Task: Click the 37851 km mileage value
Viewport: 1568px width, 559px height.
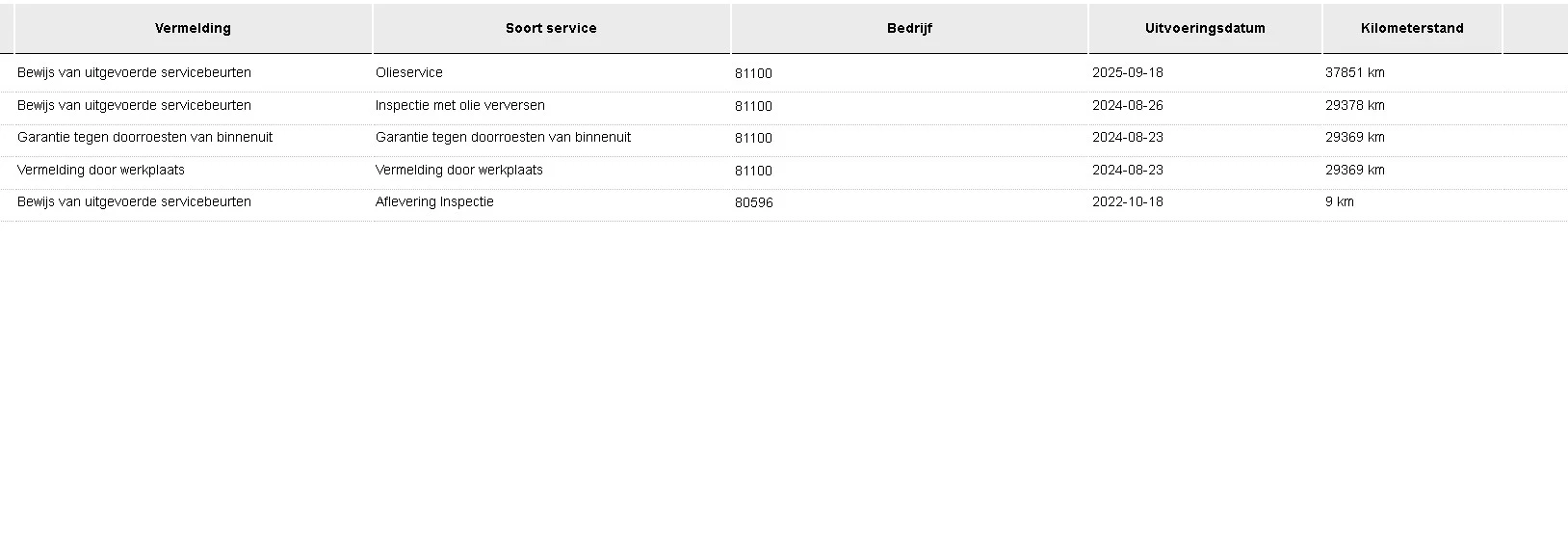Action: (x=1354, y=73)
